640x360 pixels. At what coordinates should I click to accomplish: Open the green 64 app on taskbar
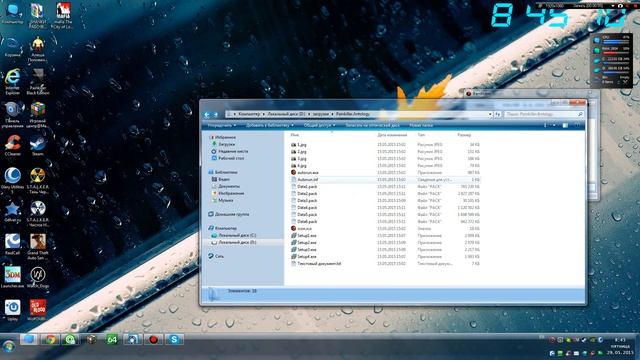112,339
